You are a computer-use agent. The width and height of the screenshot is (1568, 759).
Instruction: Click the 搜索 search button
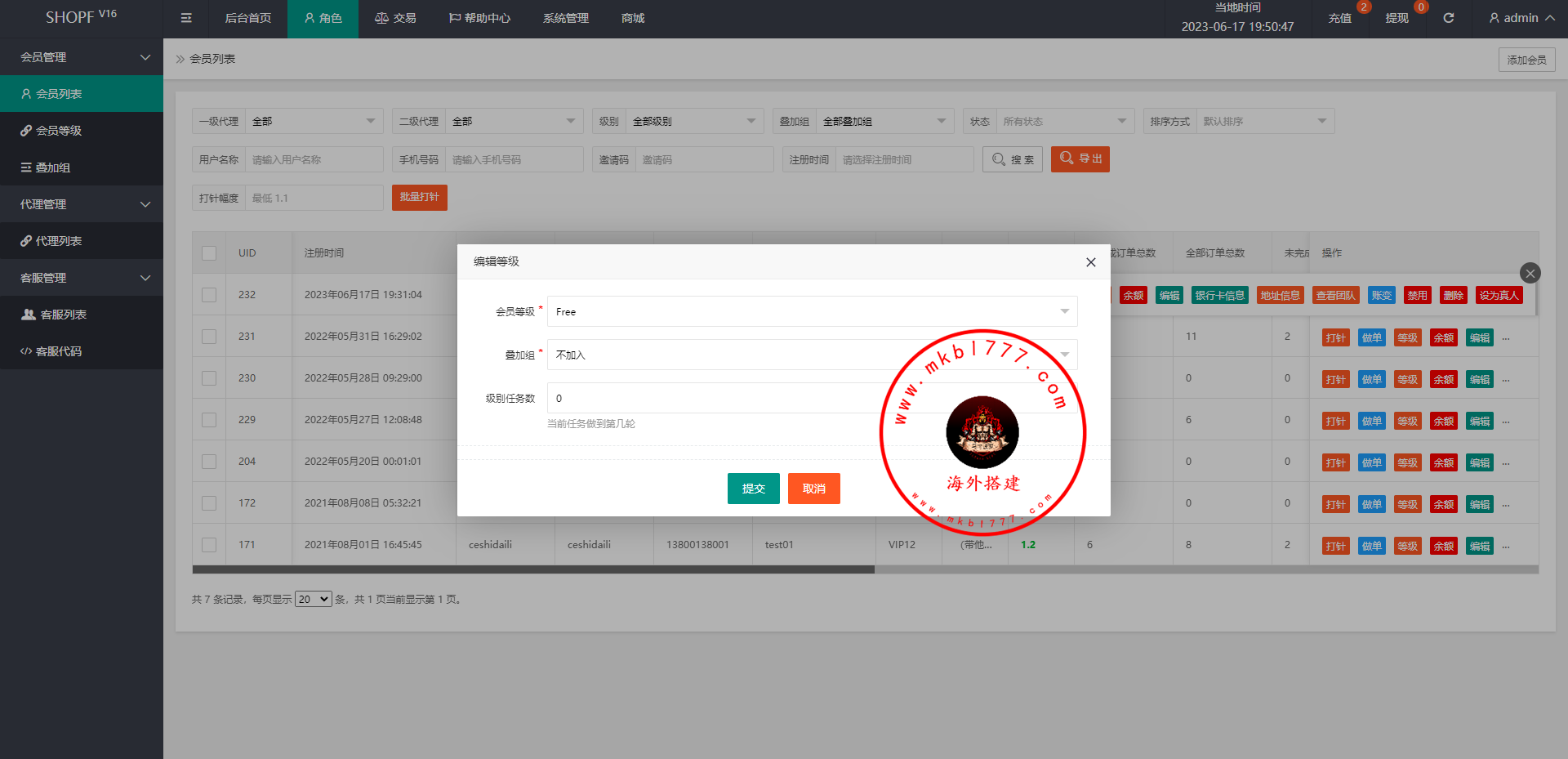pos(1013,159)
